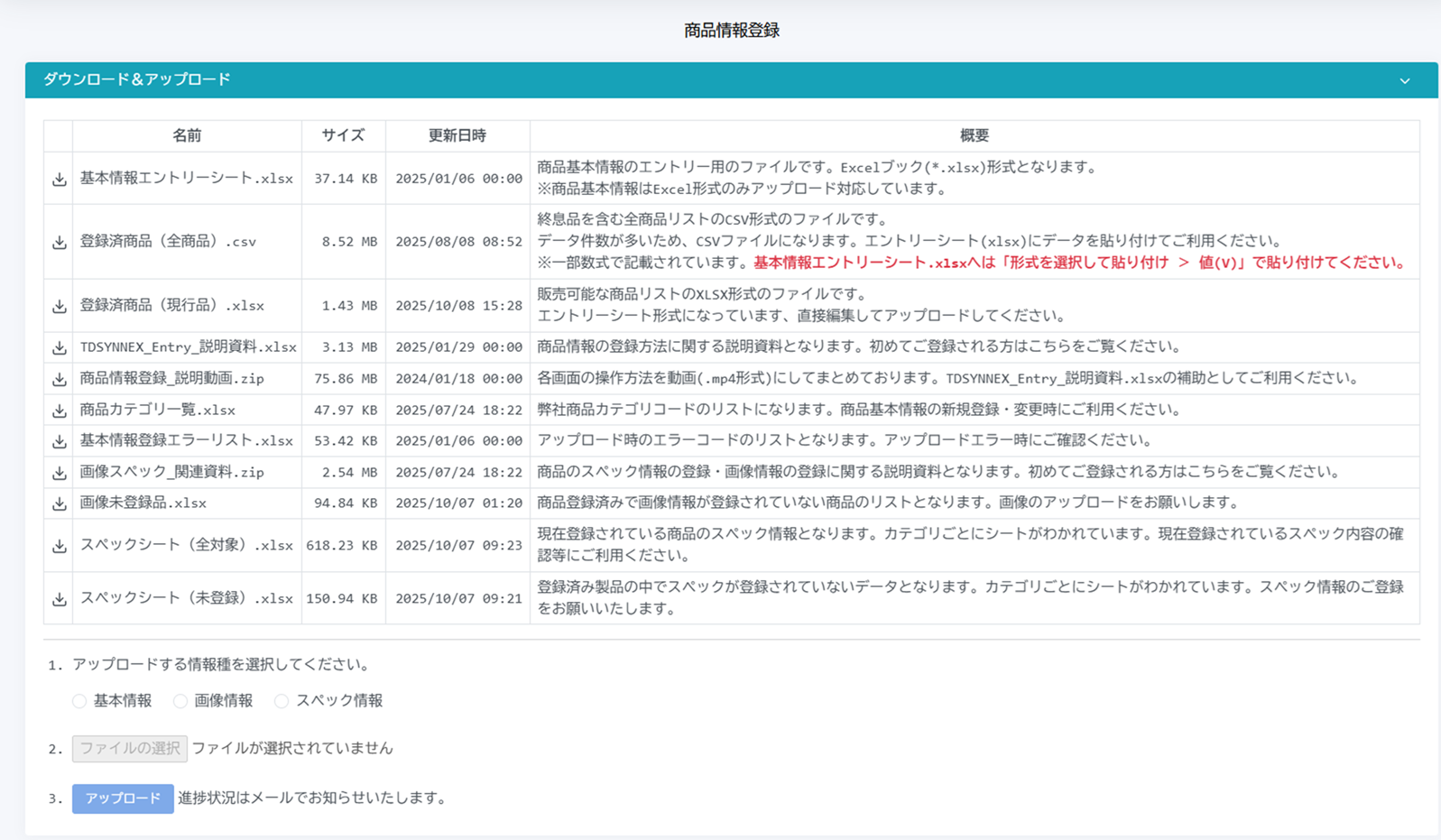Image resolution: width=1441 pixels, height=840 pixels.
Task: Select the 基本情報 radio button
Action: 79,701
